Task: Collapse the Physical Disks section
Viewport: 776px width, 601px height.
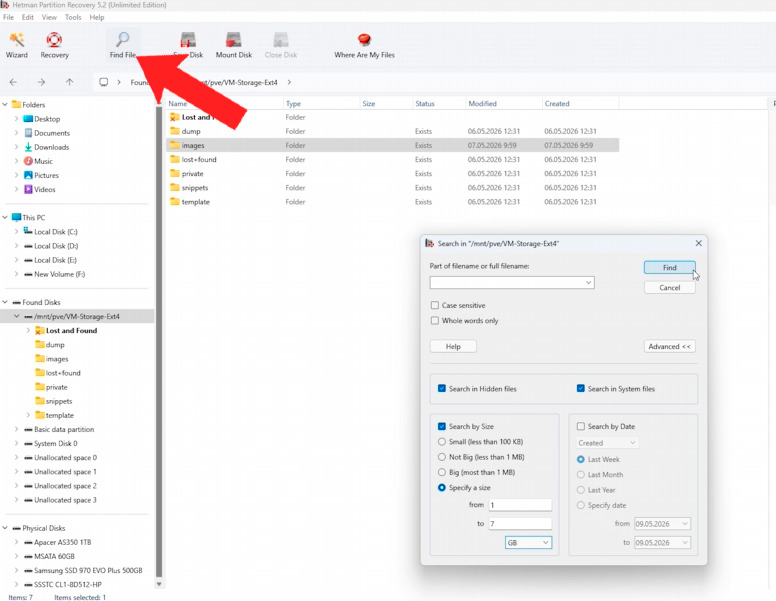Action: click(5, 528)
